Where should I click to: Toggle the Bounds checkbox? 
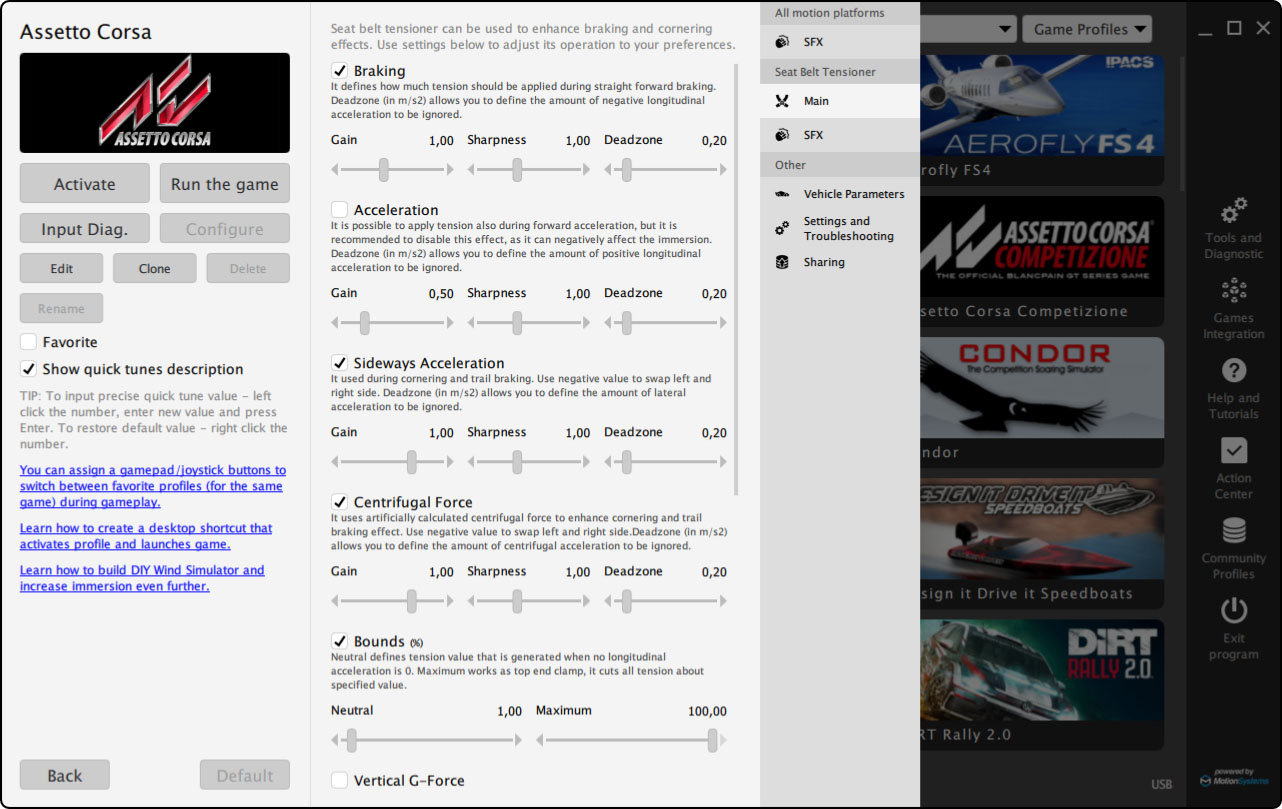340,641
